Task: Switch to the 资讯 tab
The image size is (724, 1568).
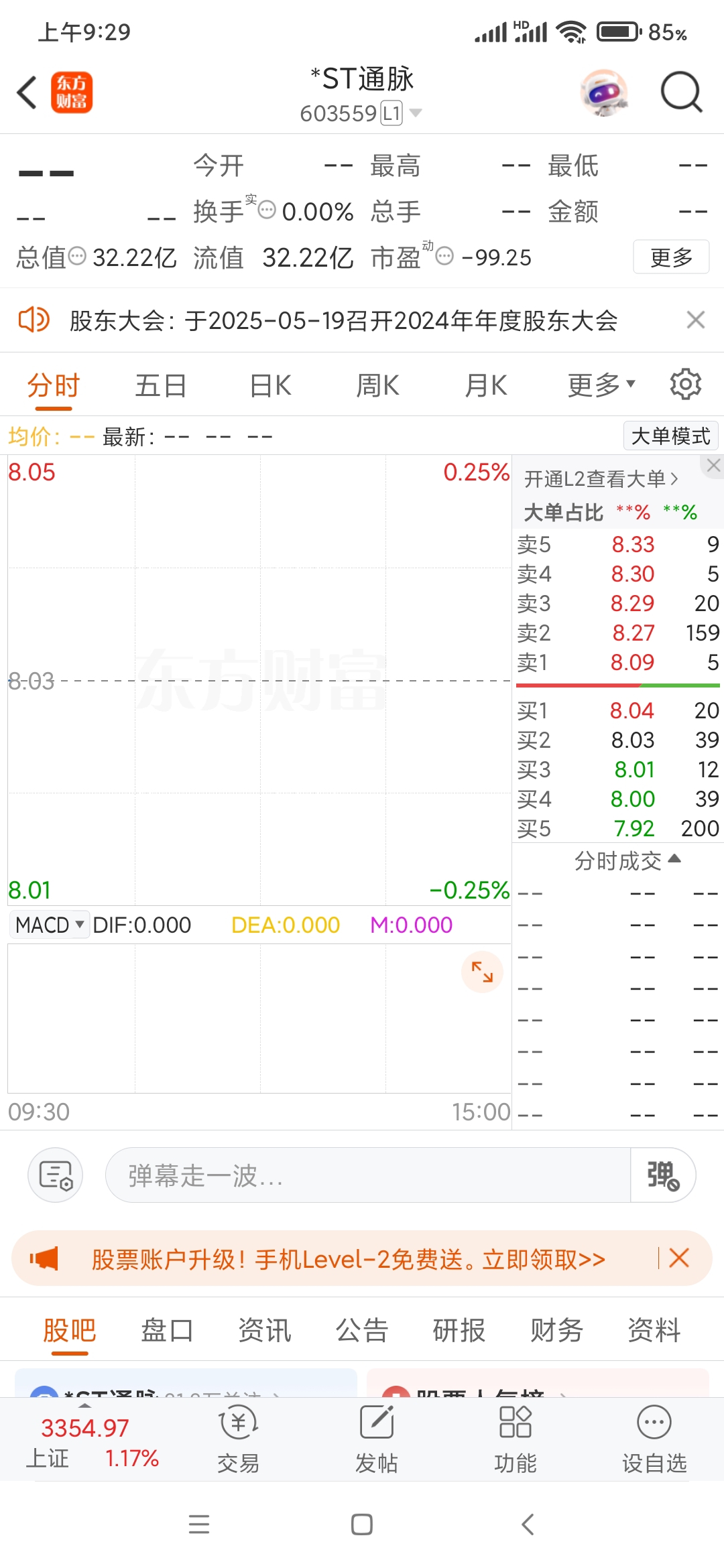Action: click(x=265, y=1330)
